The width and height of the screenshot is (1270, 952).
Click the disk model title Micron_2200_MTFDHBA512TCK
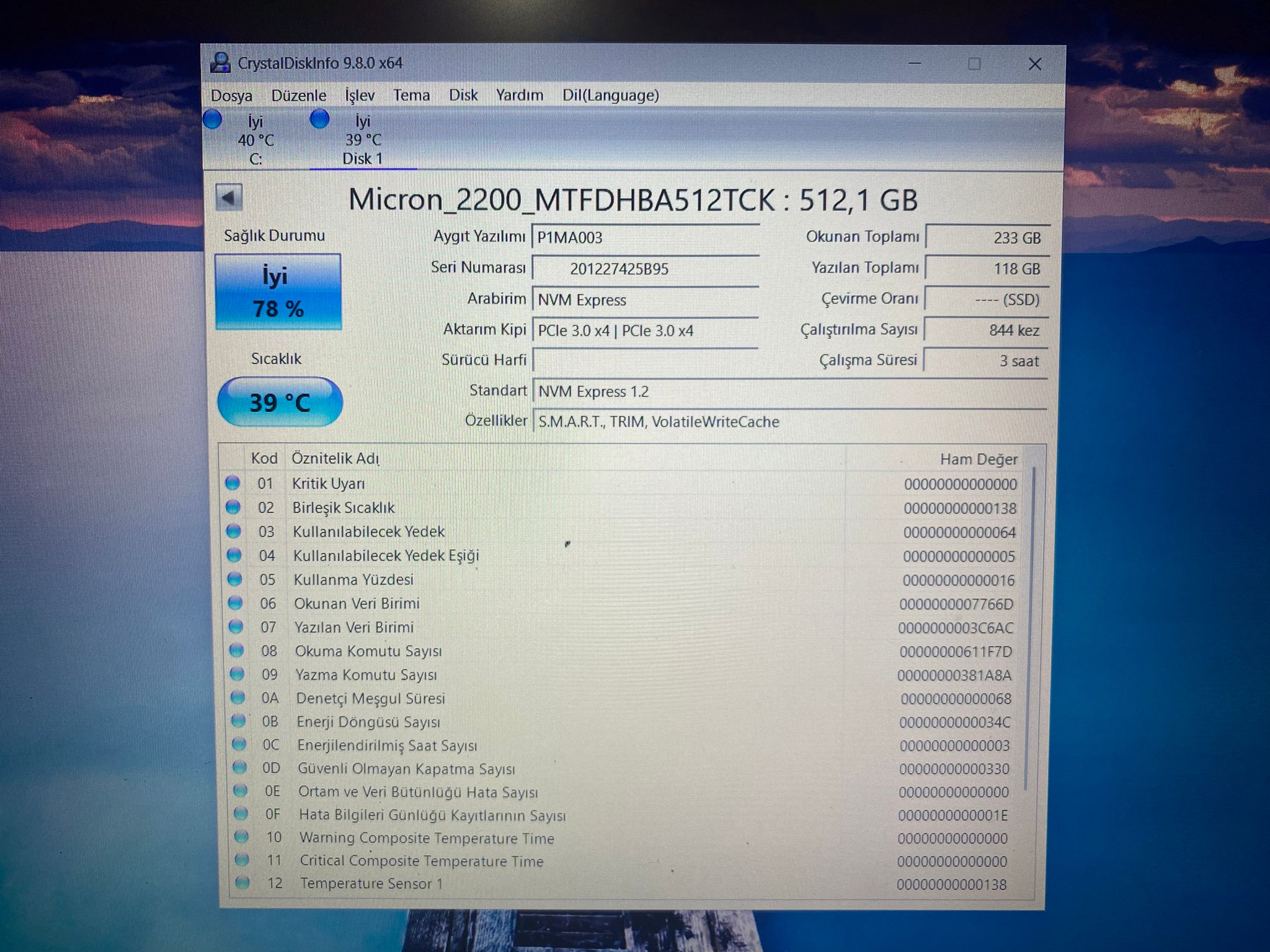tap(562, 200)
